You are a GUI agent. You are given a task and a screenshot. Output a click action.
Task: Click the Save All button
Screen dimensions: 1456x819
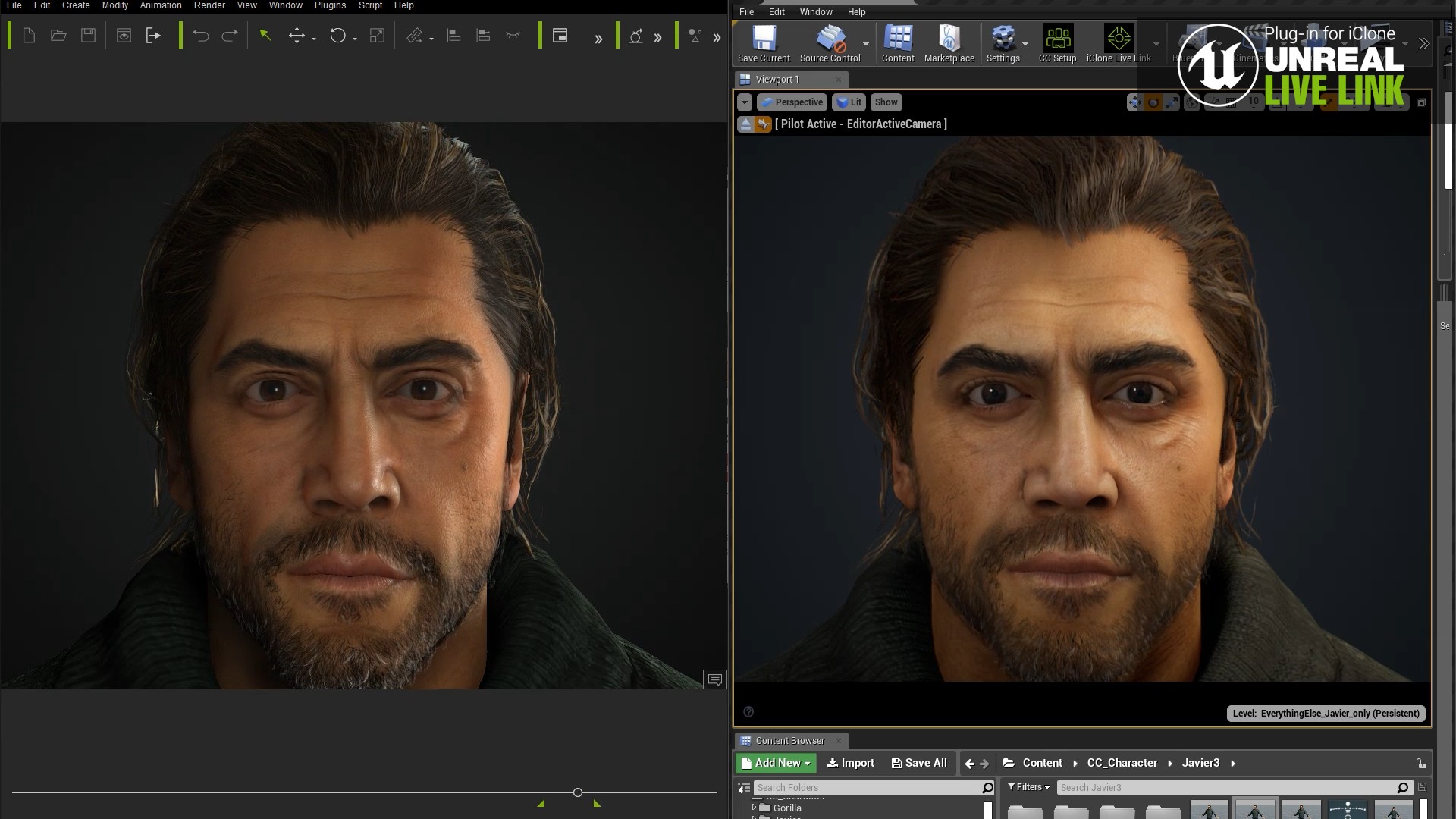(919, 763)
